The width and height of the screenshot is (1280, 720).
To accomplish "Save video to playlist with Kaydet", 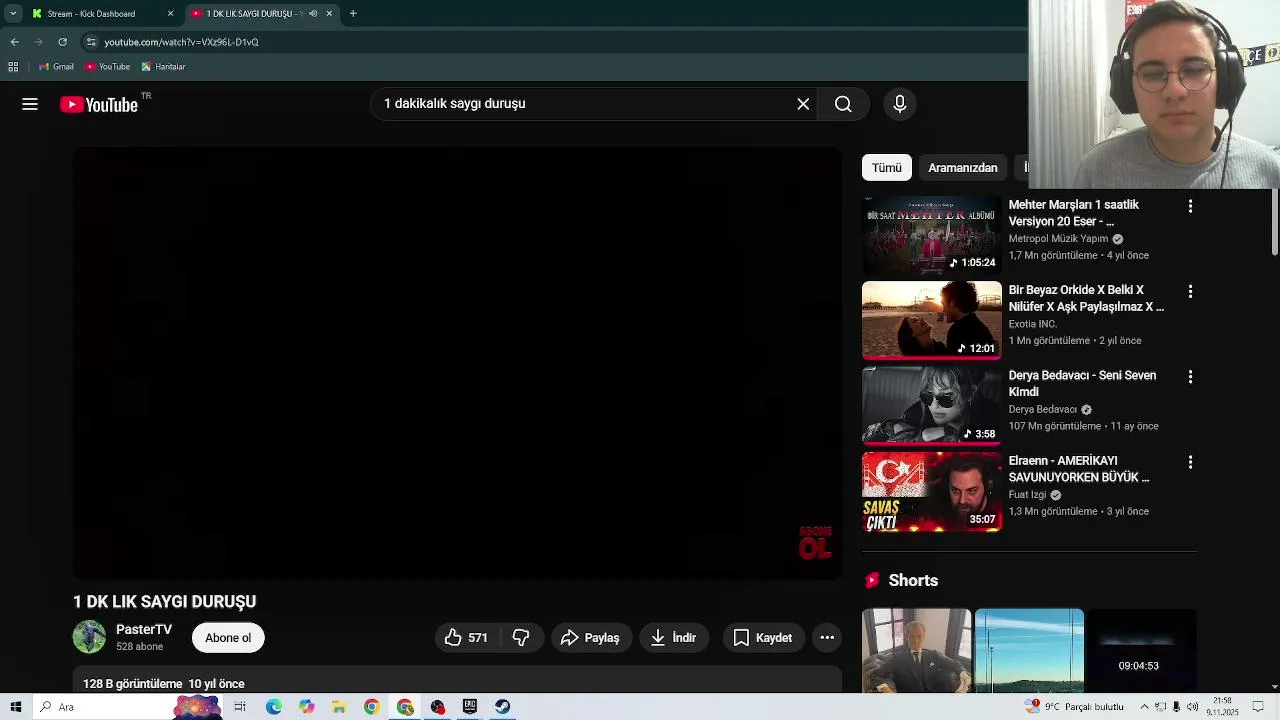I will coord(762,637).
